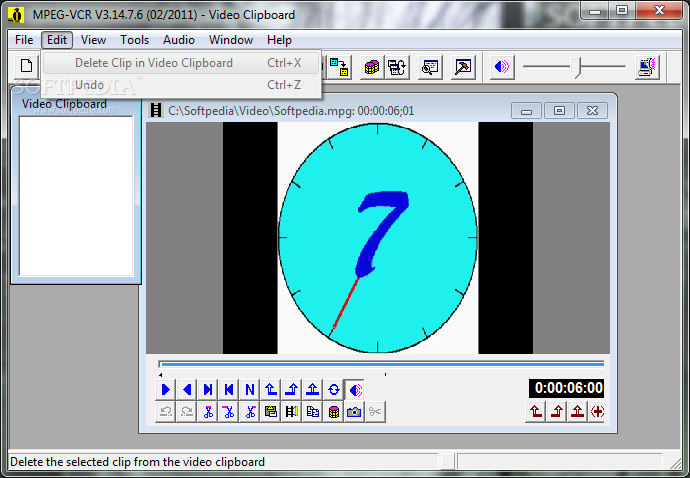Click the film strip icon in player toolbar
The image size is (690, 478).
tap(292, 412)
